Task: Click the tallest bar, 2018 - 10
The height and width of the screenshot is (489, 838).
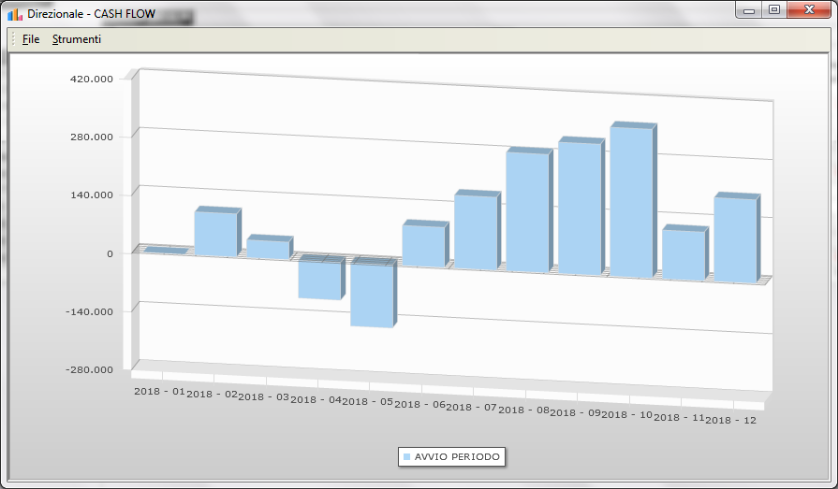Action: coord(633,200)
